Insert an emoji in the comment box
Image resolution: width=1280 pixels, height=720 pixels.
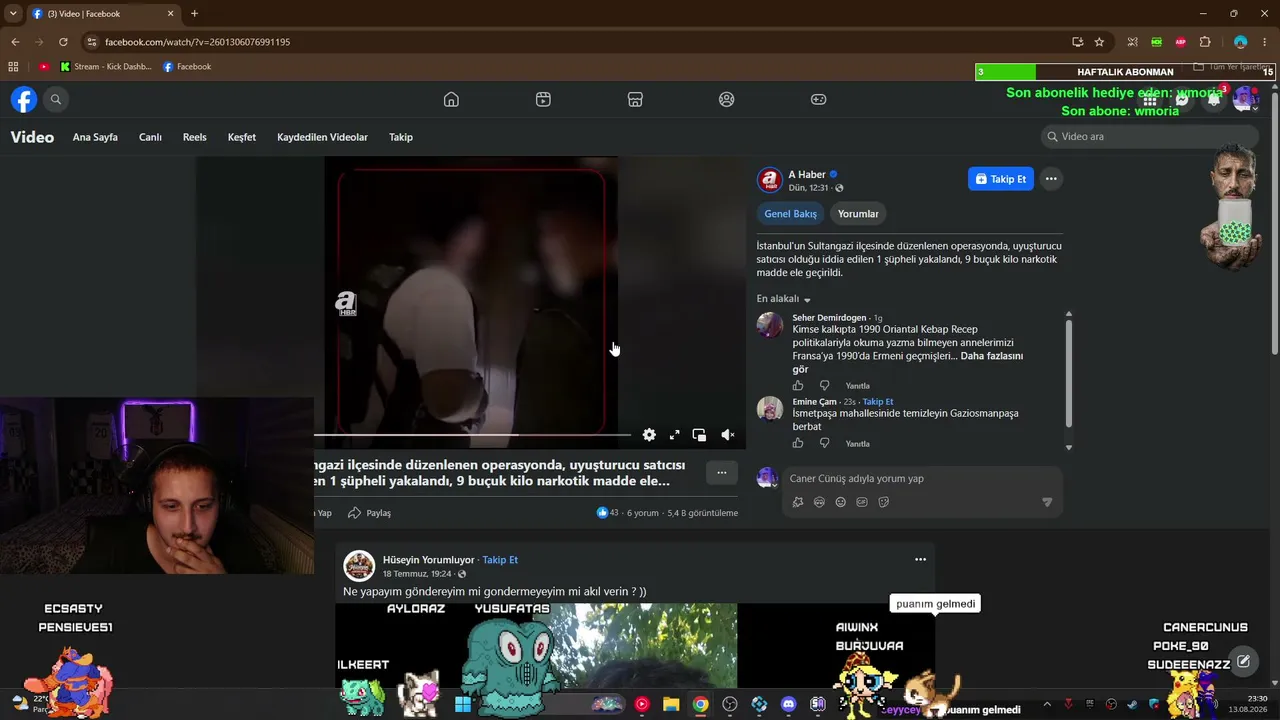[x=840, y=502]
